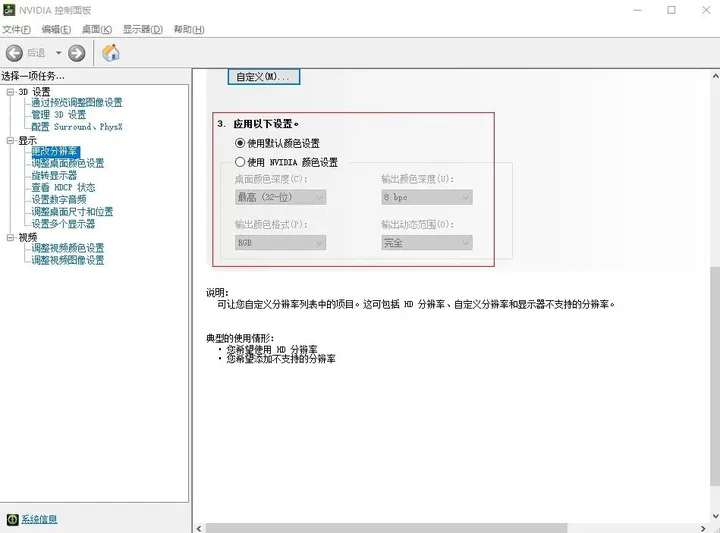
Task: Click the Forward arrow icon
Action: [77, 53]
